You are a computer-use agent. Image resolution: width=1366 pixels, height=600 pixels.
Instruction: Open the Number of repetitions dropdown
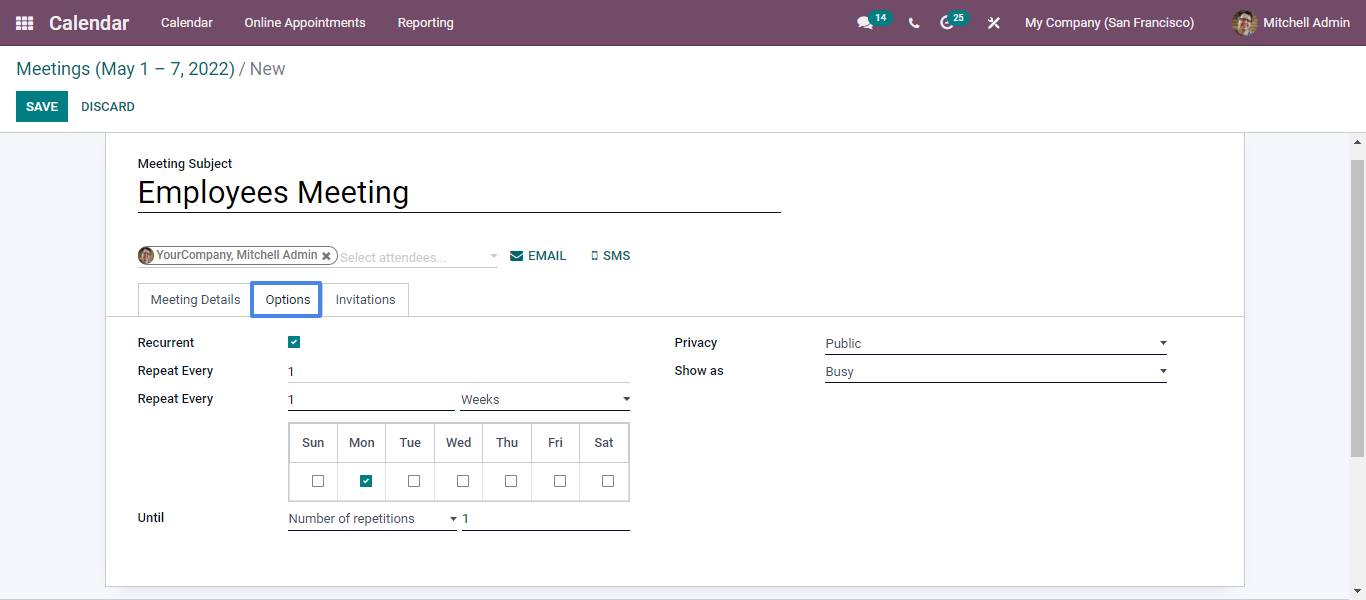(372, 519)
